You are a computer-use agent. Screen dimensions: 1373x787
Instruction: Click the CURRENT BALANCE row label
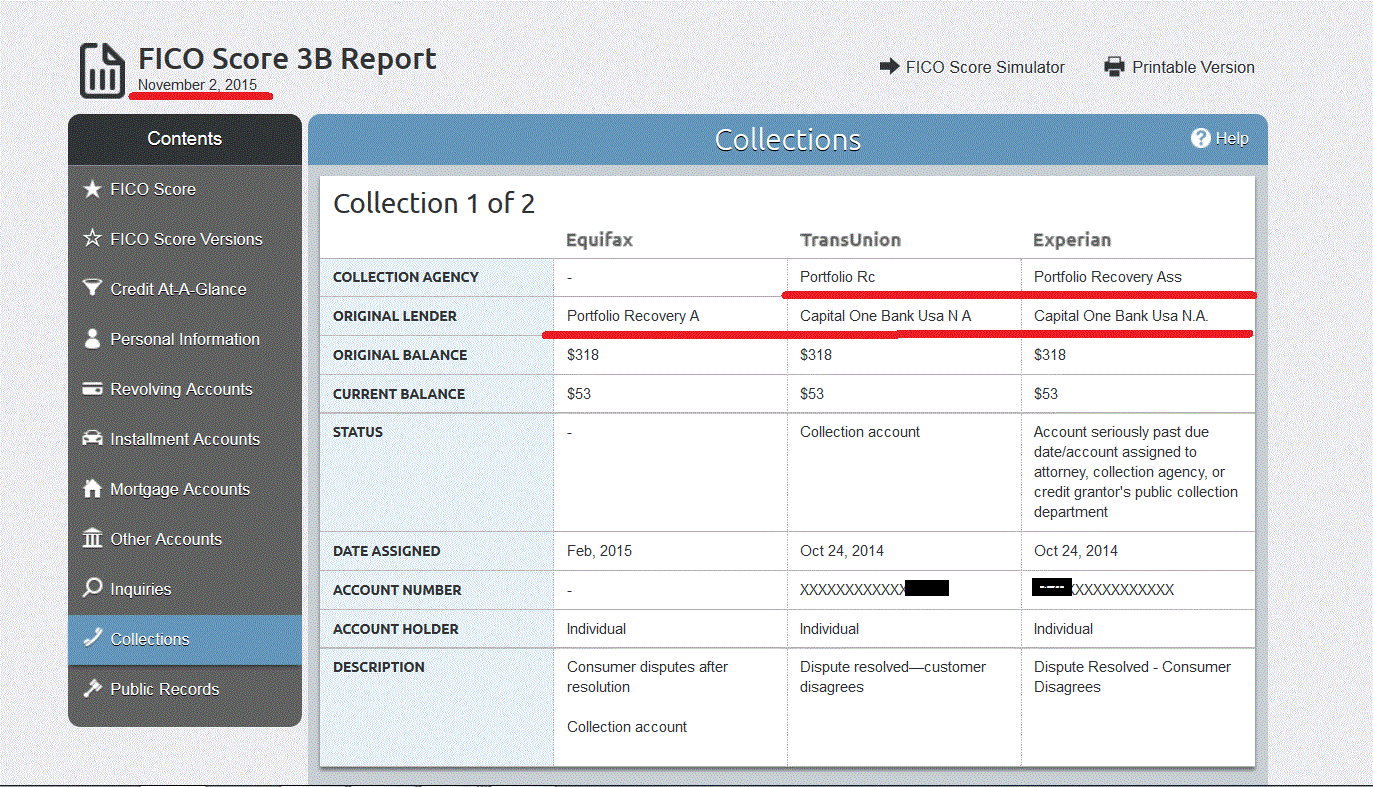[399, 394]
